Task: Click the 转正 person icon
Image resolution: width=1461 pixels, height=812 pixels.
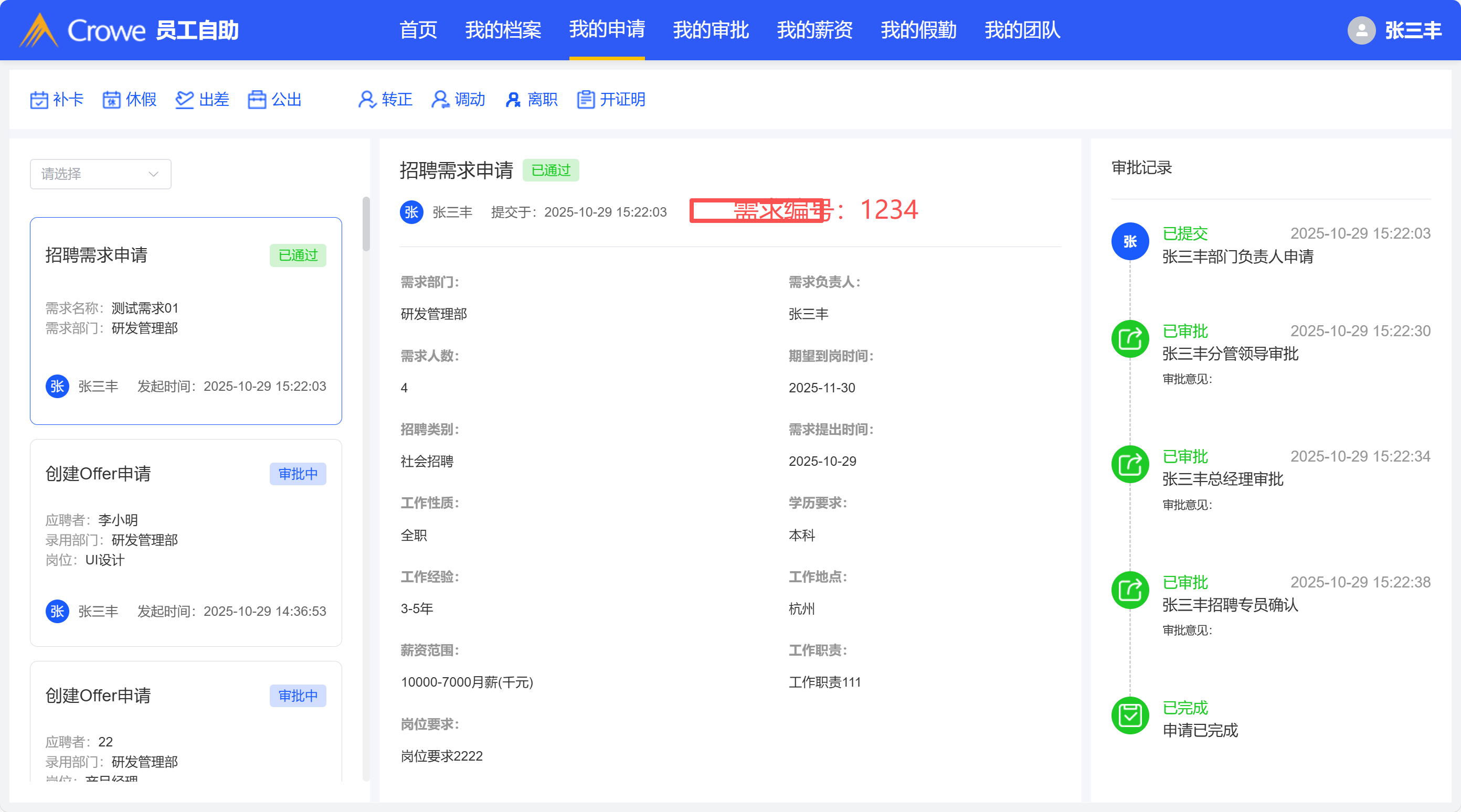Action: (x=367, y=100)
